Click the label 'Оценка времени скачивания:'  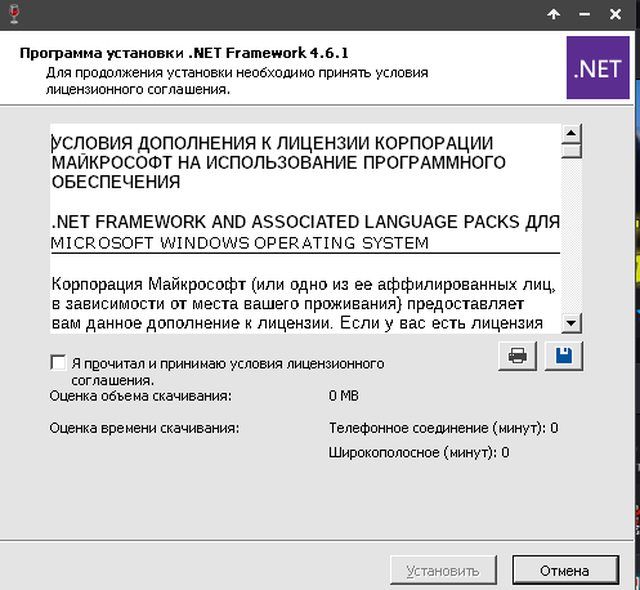[144, 428]
